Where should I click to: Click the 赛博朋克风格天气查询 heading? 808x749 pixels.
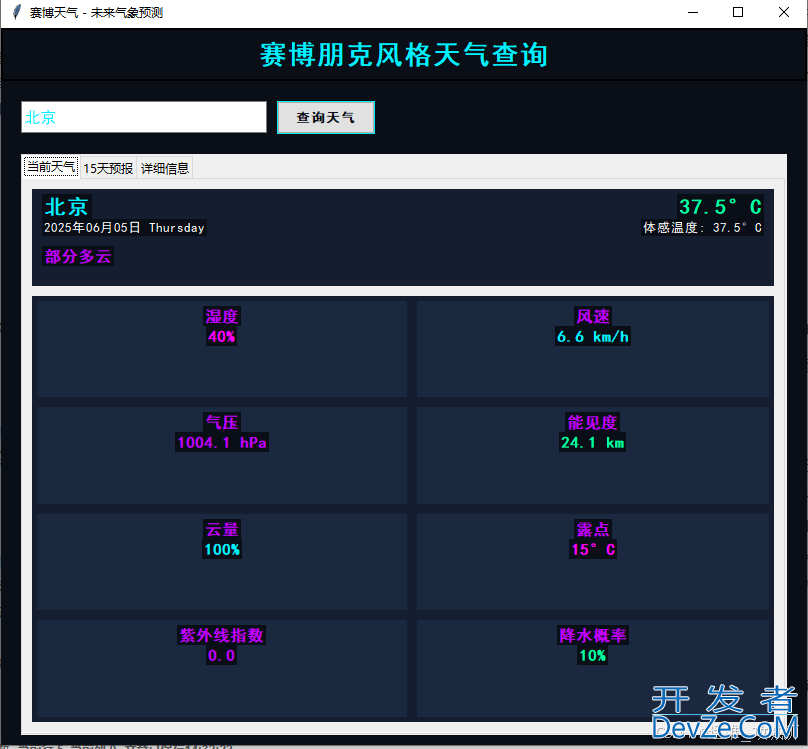(403, 55)
